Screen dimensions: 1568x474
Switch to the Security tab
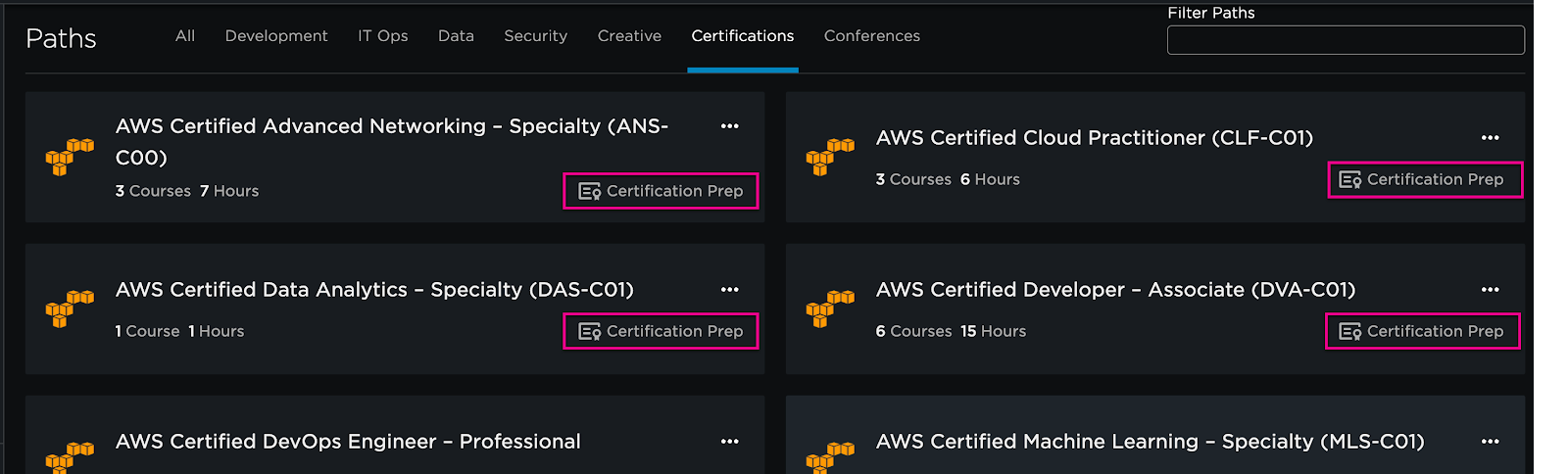[536, 36]
